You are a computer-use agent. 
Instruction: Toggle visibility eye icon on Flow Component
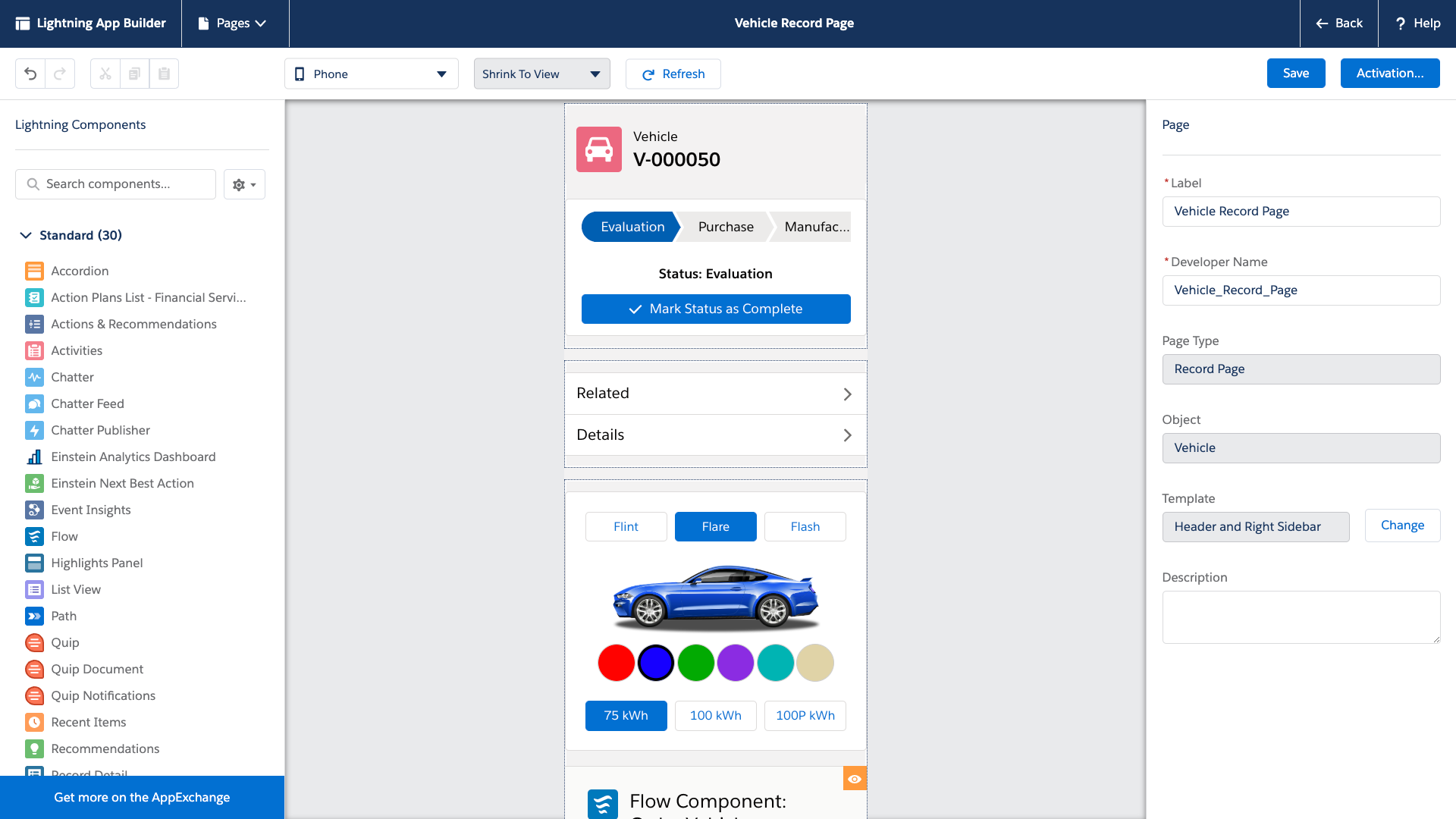click(x=855, y=778)
